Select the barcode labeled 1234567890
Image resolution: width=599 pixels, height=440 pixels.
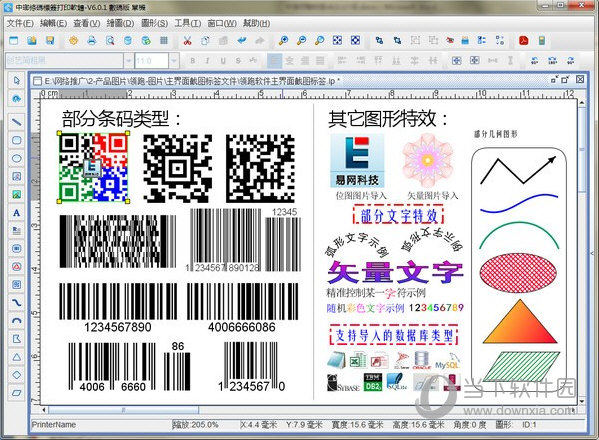[x=118, y=307]
